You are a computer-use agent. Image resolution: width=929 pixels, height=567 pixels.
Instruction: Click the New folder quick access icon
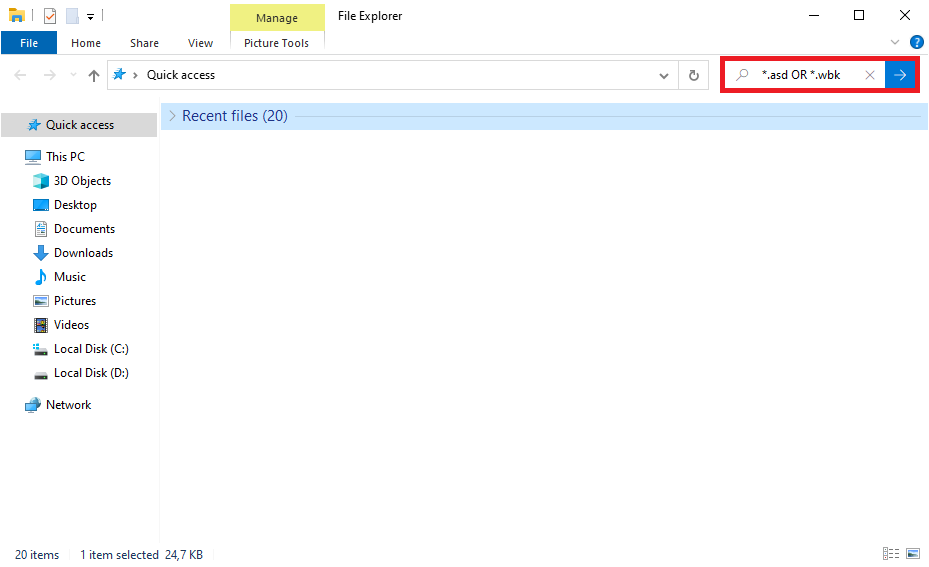point(72,15)
